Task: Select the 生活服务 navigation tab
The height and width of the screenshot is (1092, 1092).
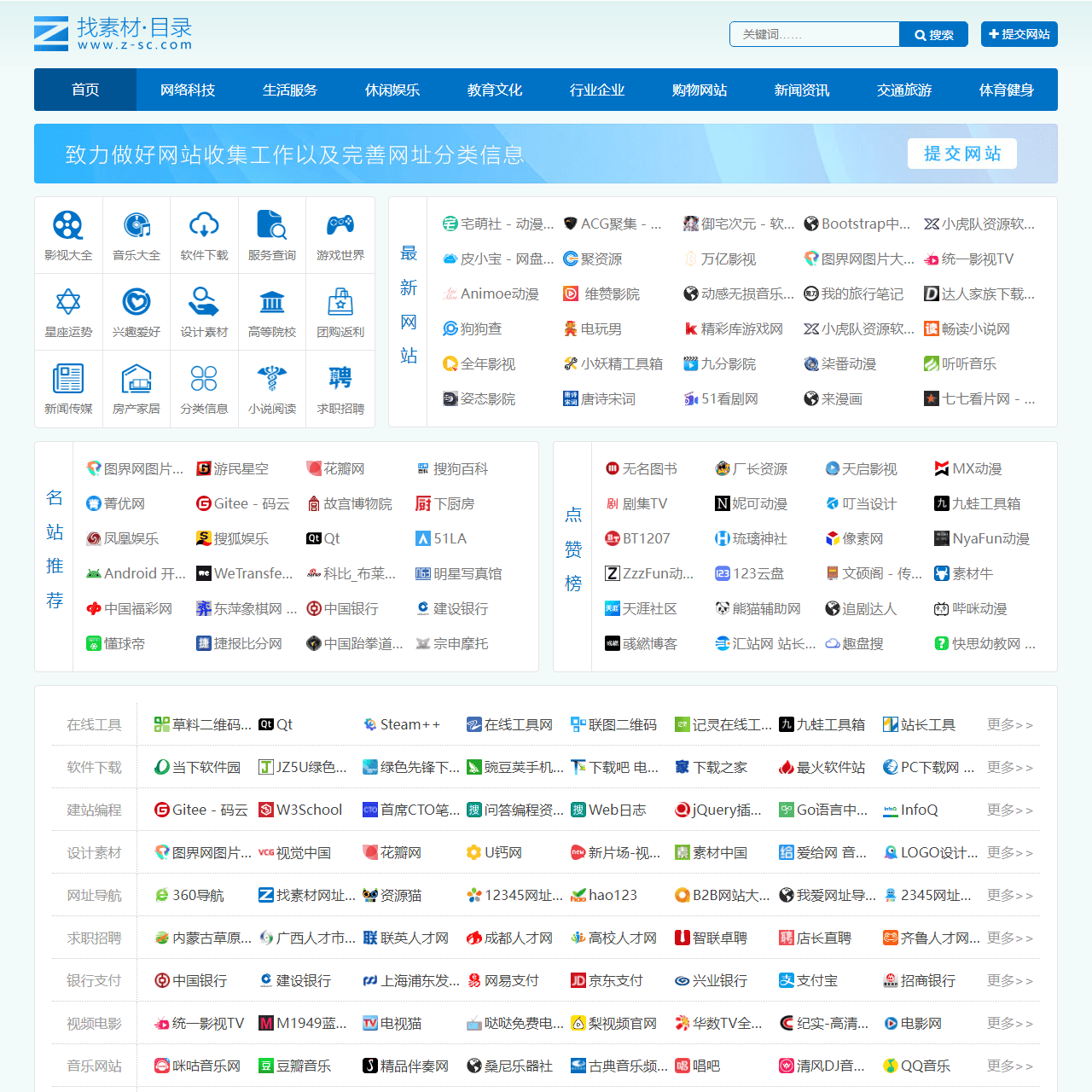Action: pos(290,90)
